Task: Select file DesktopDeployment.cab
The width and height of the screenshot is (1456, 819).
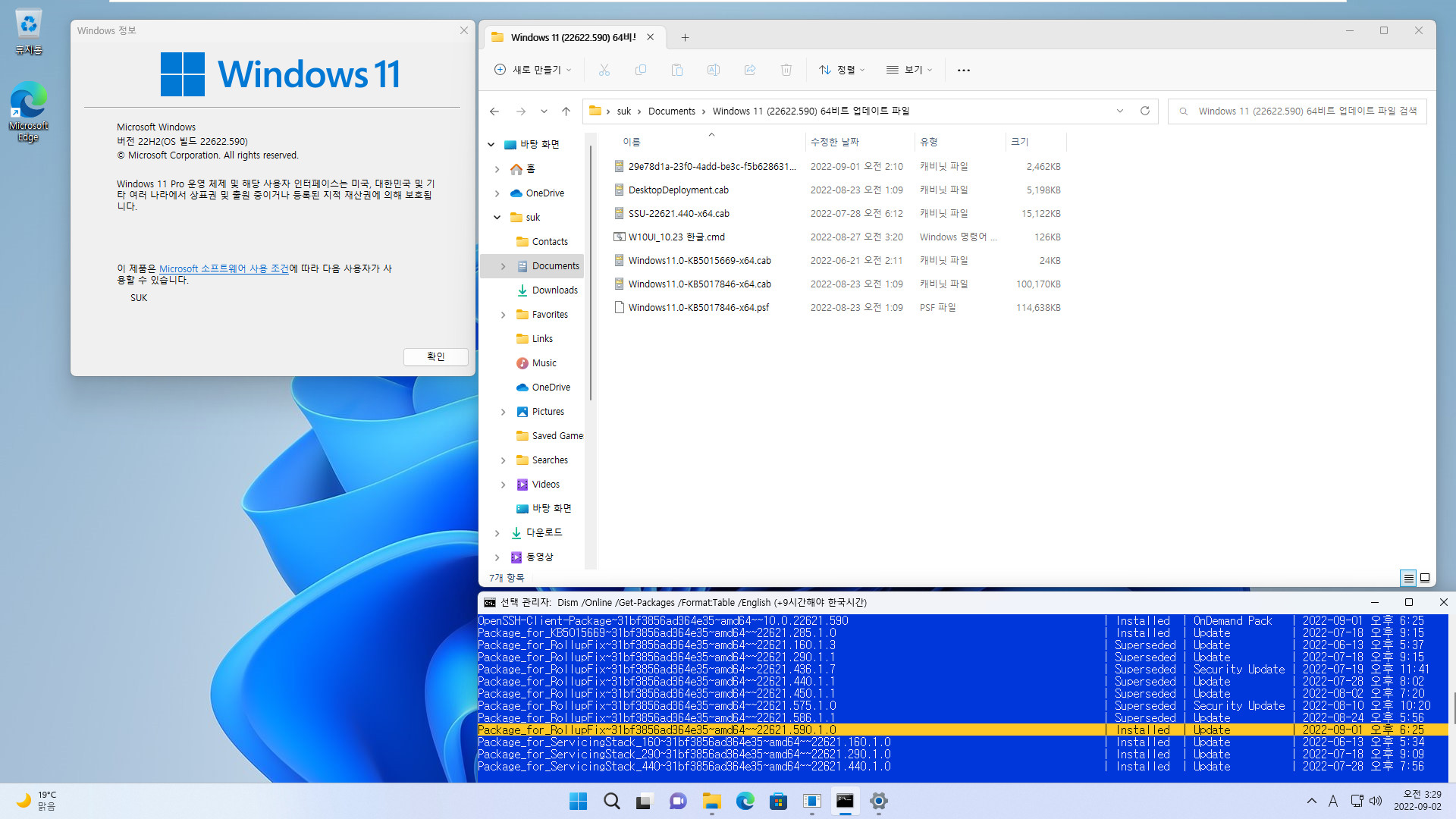Action: click(x=678, y=190)
